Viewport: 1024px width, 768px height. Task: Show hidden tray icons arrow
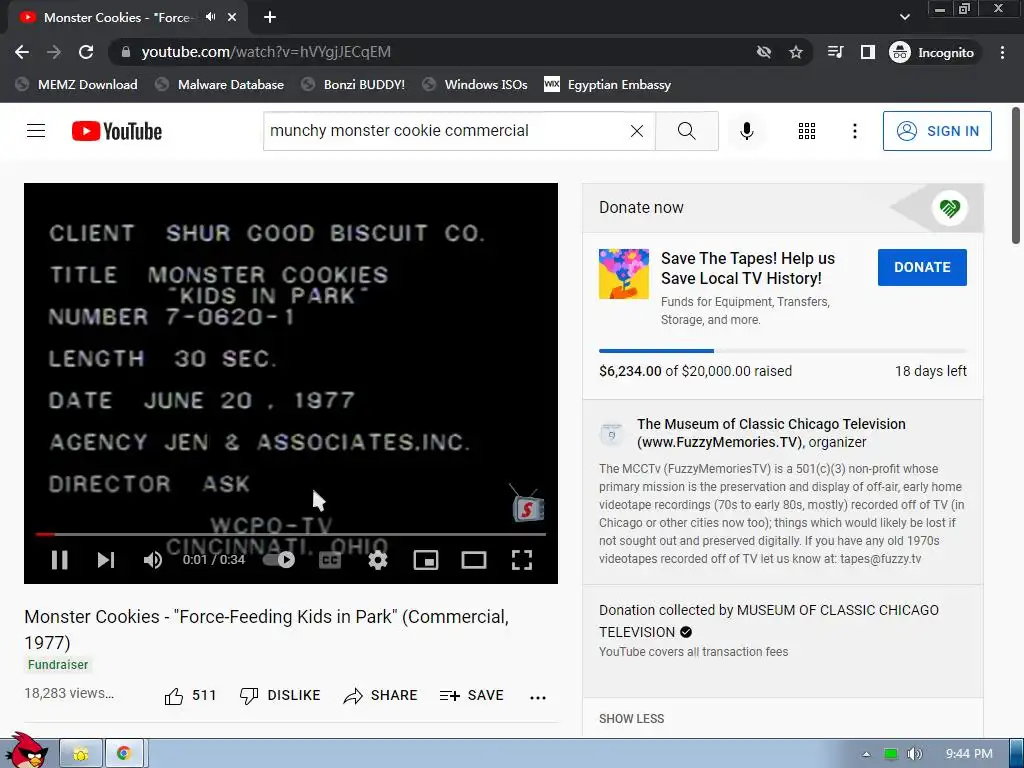click(866, 754)
